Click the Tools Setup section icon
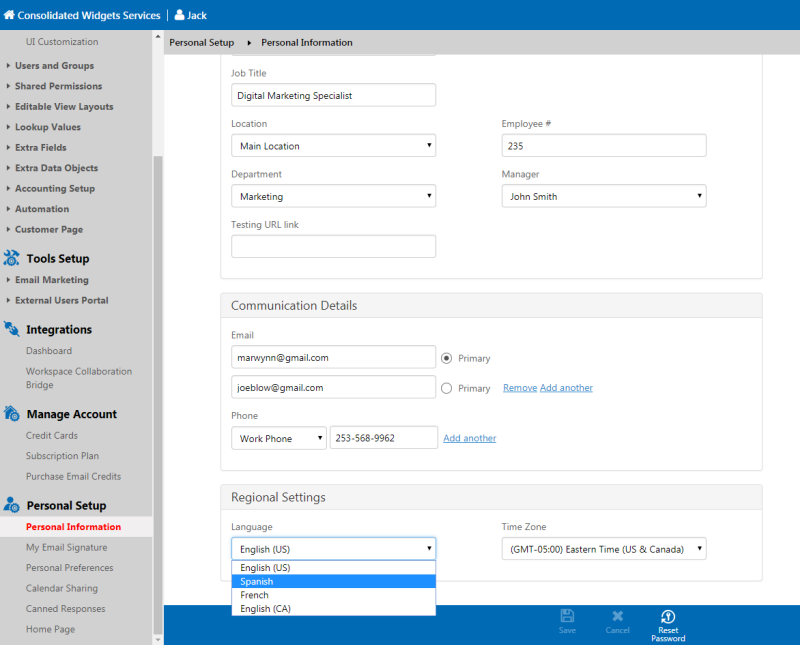Image resolution: width=800 pixels, height=645 pixels. 11,258
